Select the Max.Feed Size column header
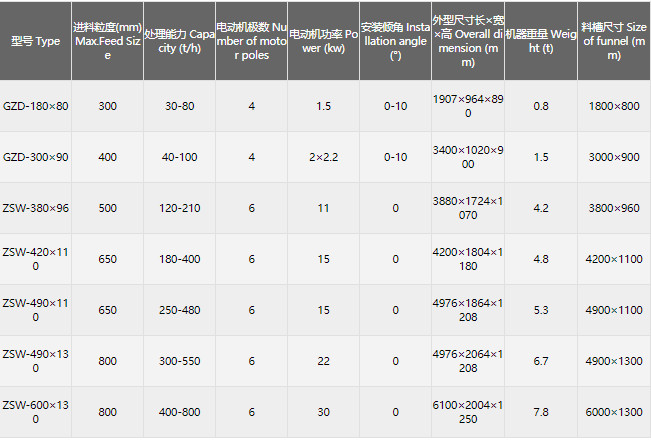Image resolution: width=651 pixels, height=440 pixels. [107, 41]
